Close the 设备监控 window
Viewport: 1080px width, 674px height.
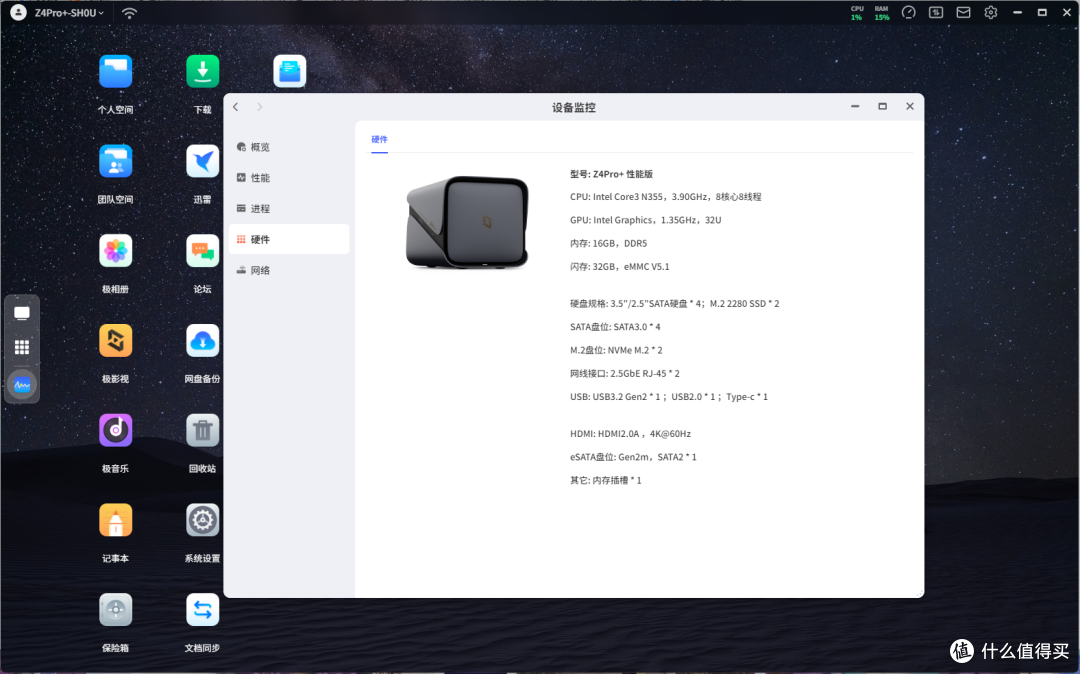[910, 106]
